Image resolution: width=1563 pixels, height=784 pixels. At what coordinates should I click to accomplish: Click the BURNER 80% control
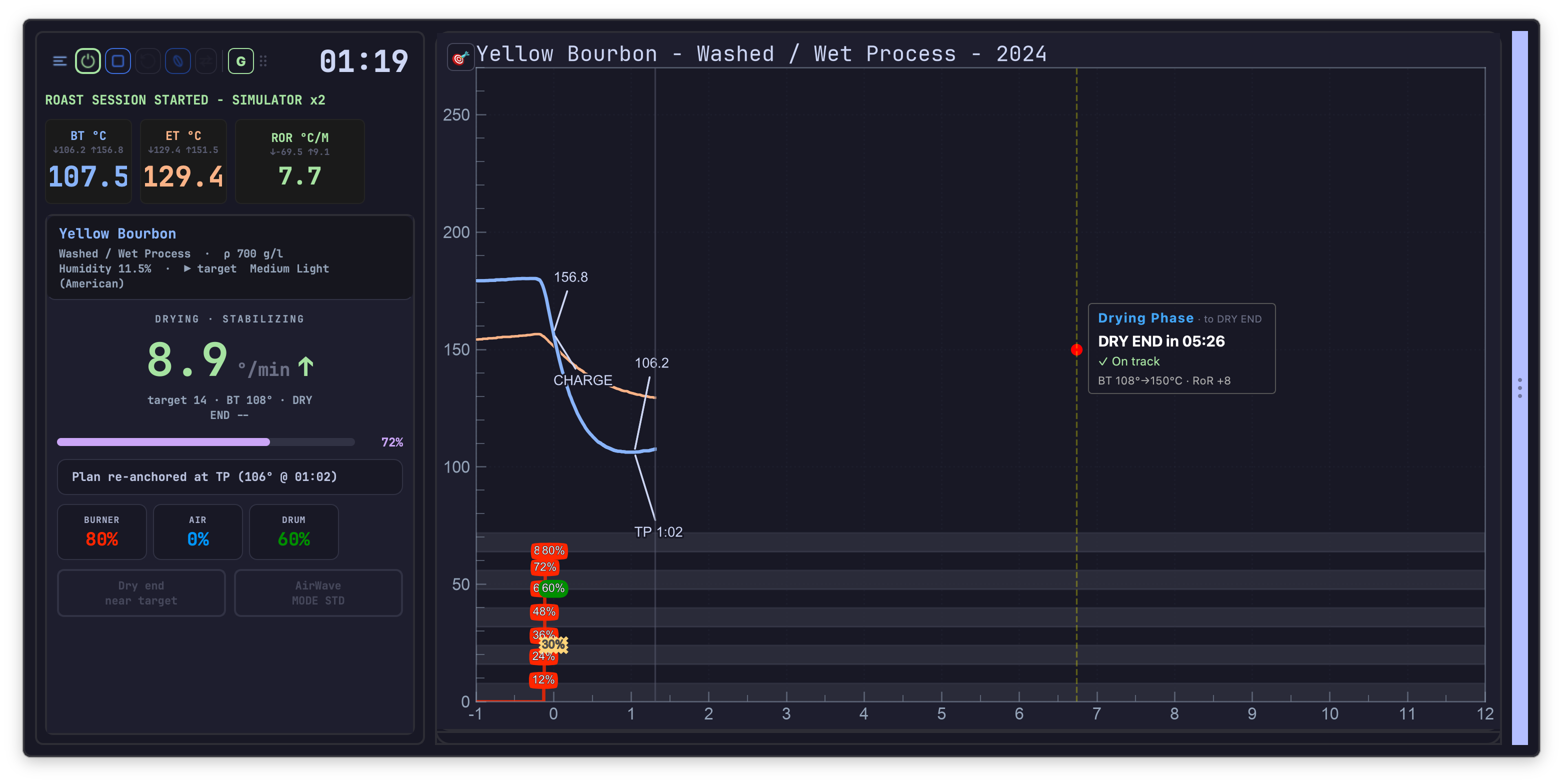(102, 531)
